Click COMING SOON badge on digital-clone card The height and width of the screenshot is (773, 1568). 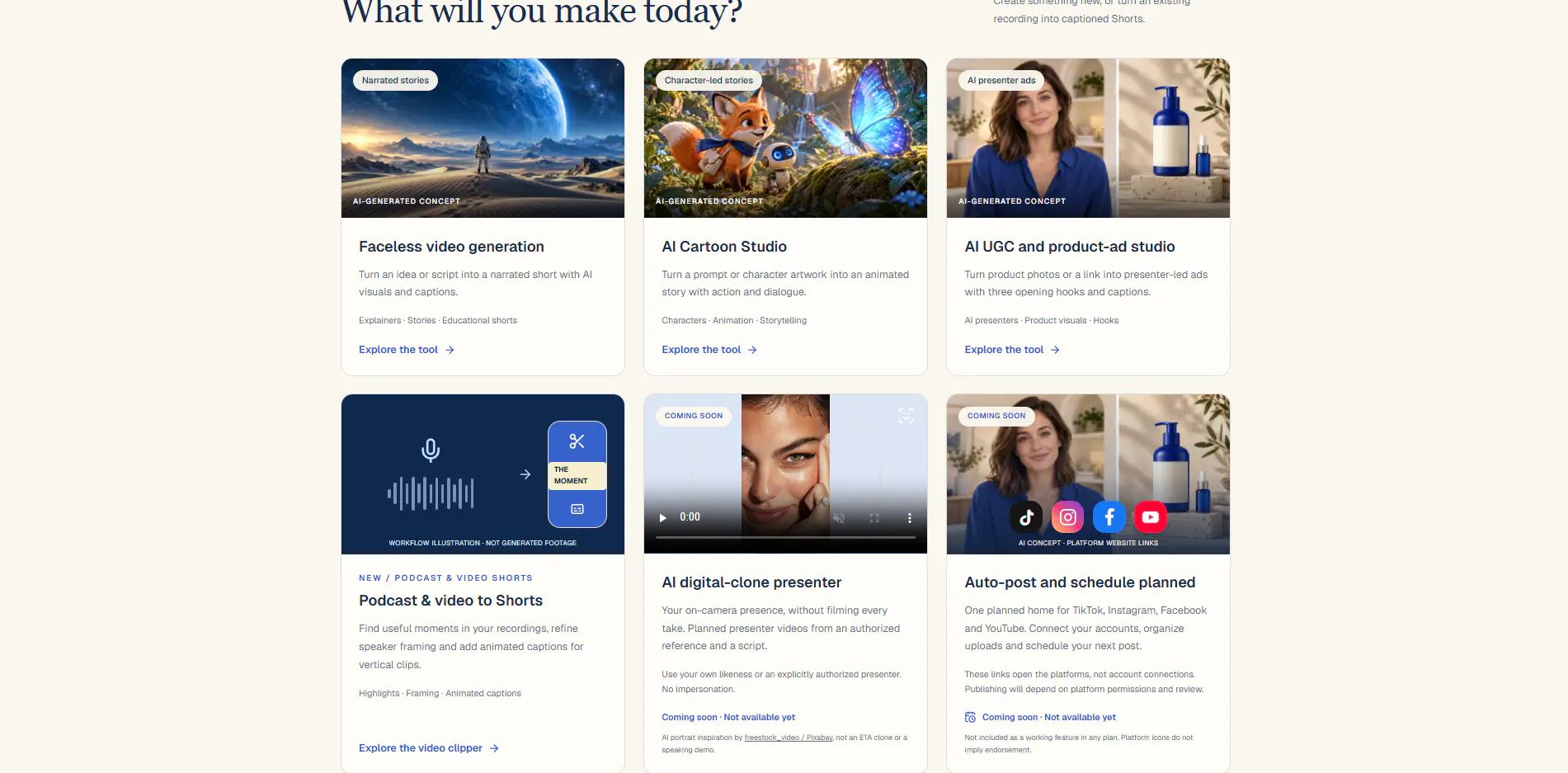tap(694, 416)
